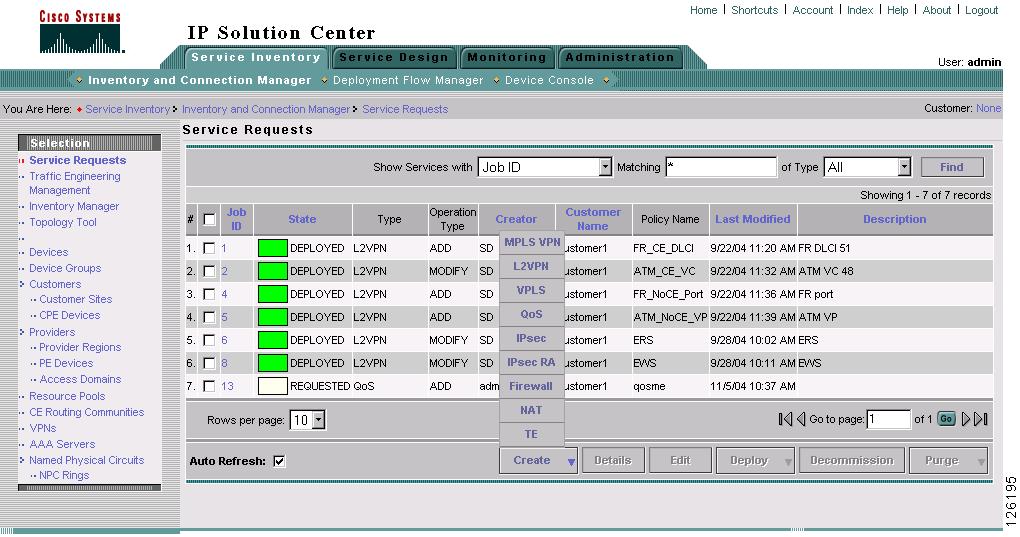The width and height of the screenshot is (1020, 537).
Task: Check the row for Job ID 8
Action: [x=209, y=363]
